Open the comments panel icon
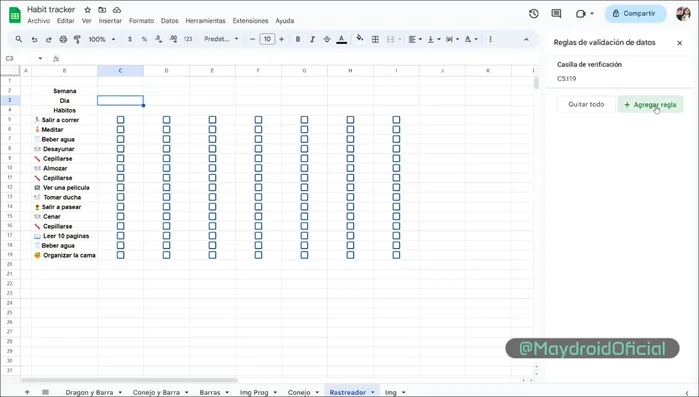 point(556,14)
